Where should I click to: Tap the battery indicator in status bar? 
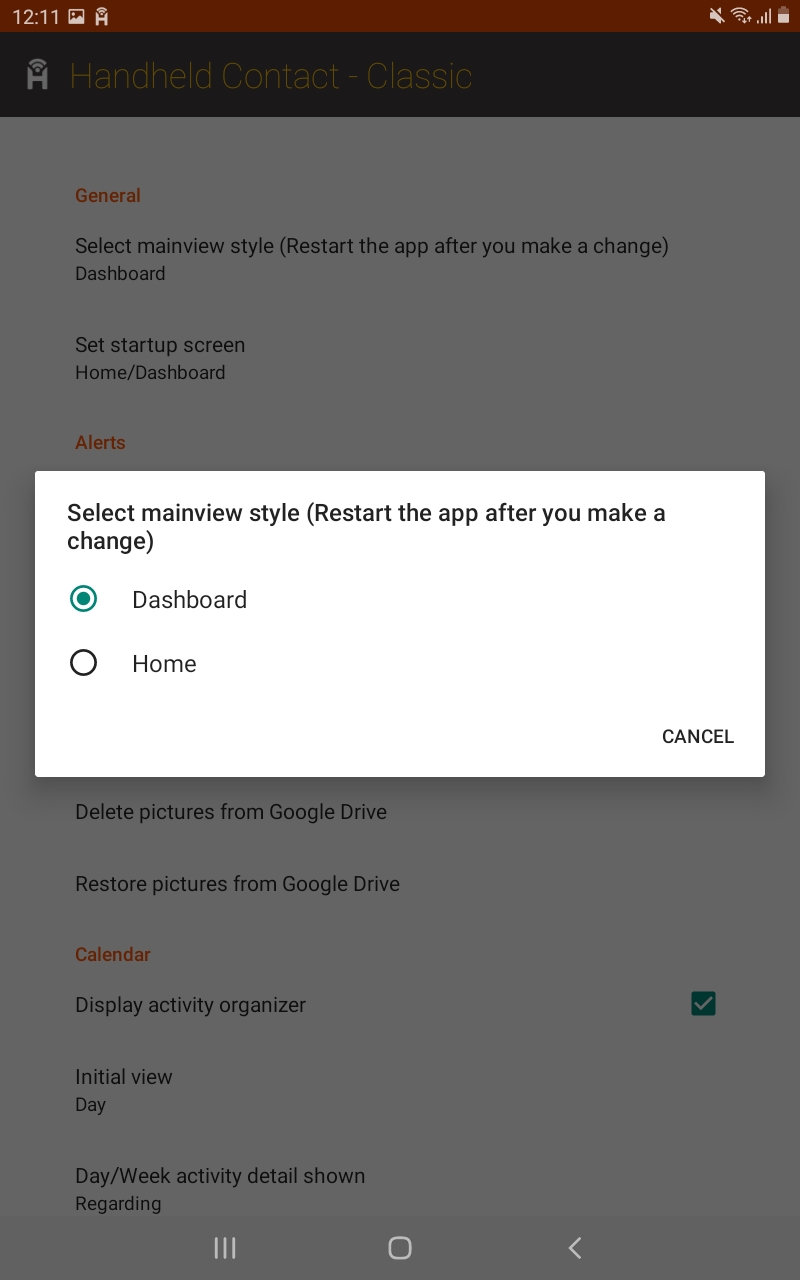783,15
